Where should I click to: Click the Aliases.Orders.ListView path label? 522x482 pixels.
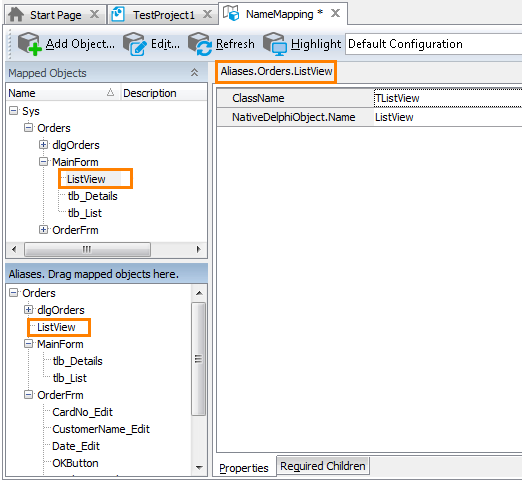click(276, 71)
